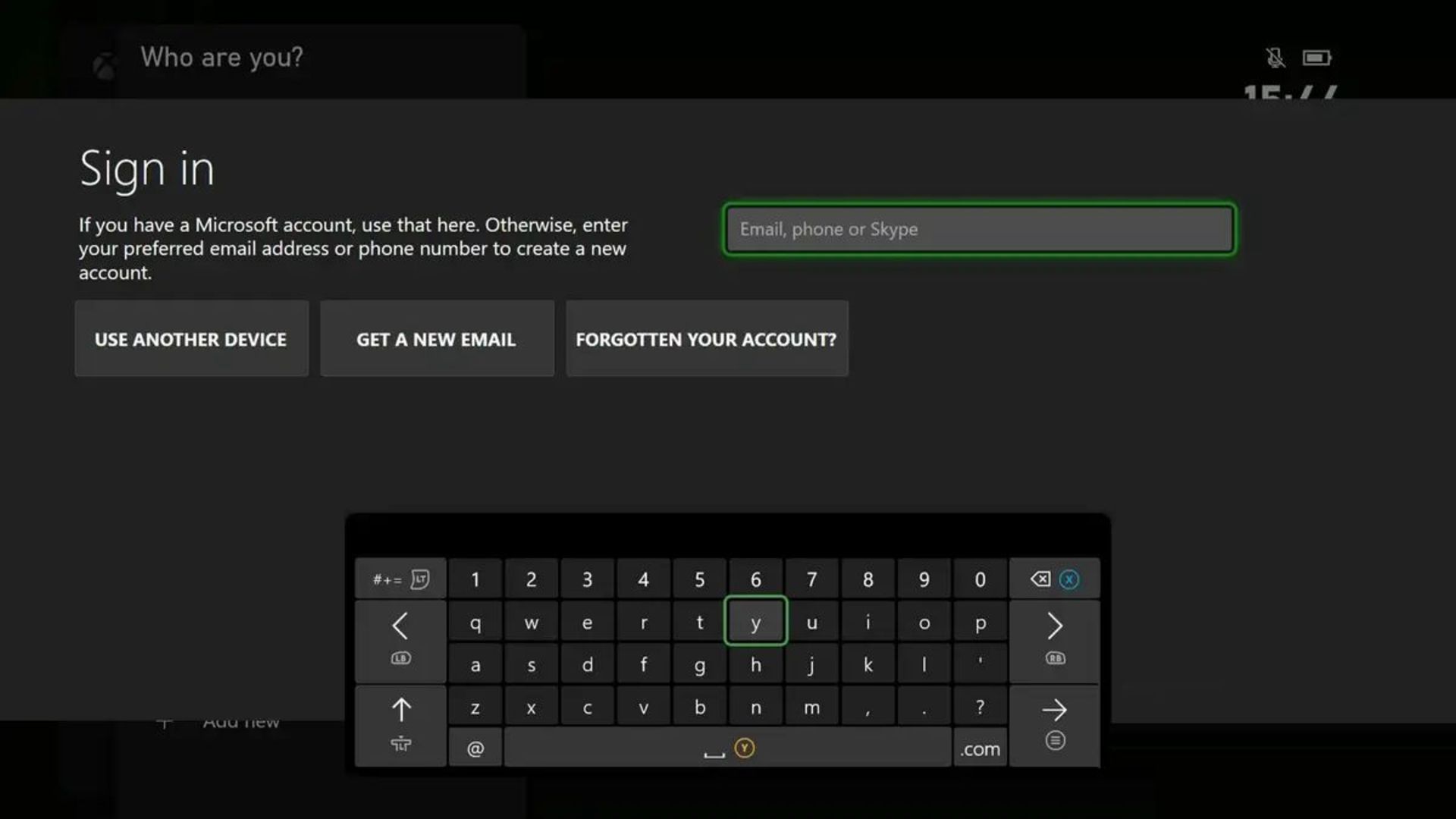Tap the apostrophe key

coord(981,665)
